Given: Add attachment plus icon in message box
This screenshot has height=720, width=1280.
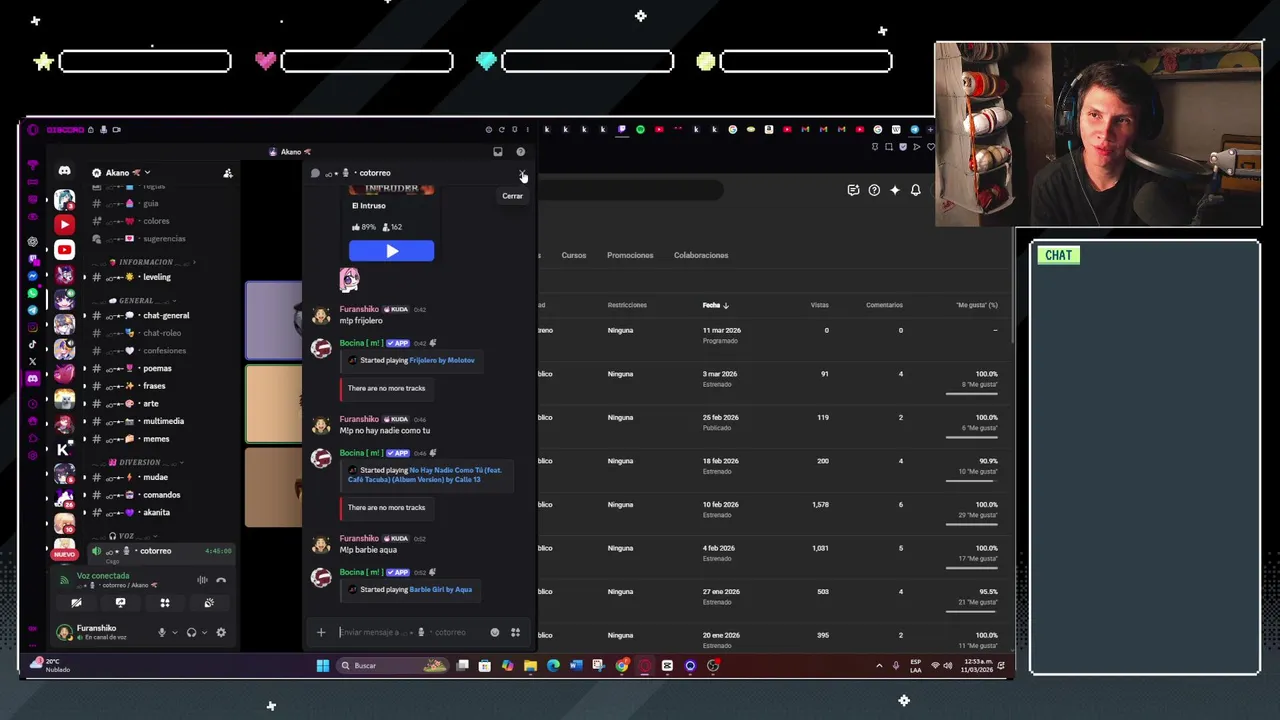Looking at the screenshot, I should [321, 632].
